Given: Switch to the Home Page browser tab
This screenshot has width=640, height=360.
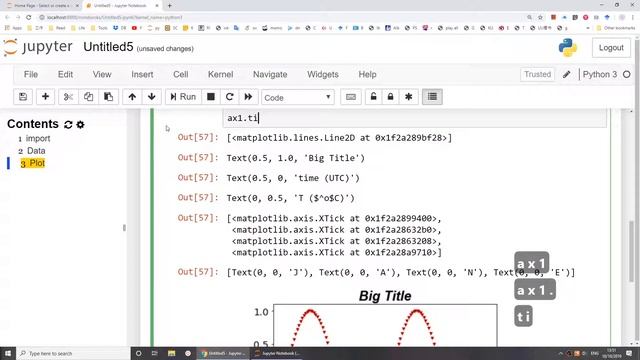Looking at the screenshot, I should click(42, 6).
